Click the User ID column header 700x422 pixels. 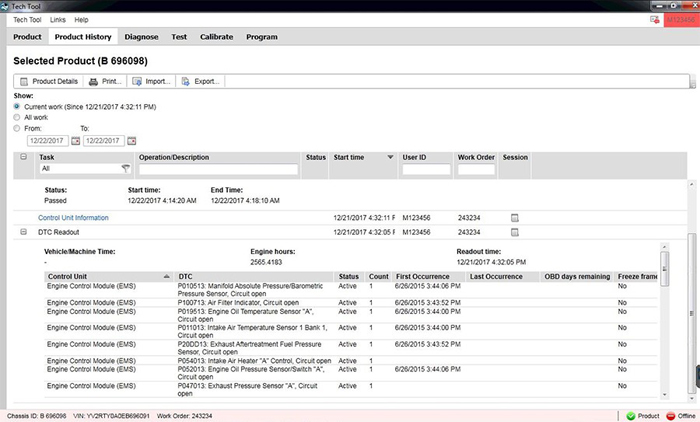[x=414, y=157]
